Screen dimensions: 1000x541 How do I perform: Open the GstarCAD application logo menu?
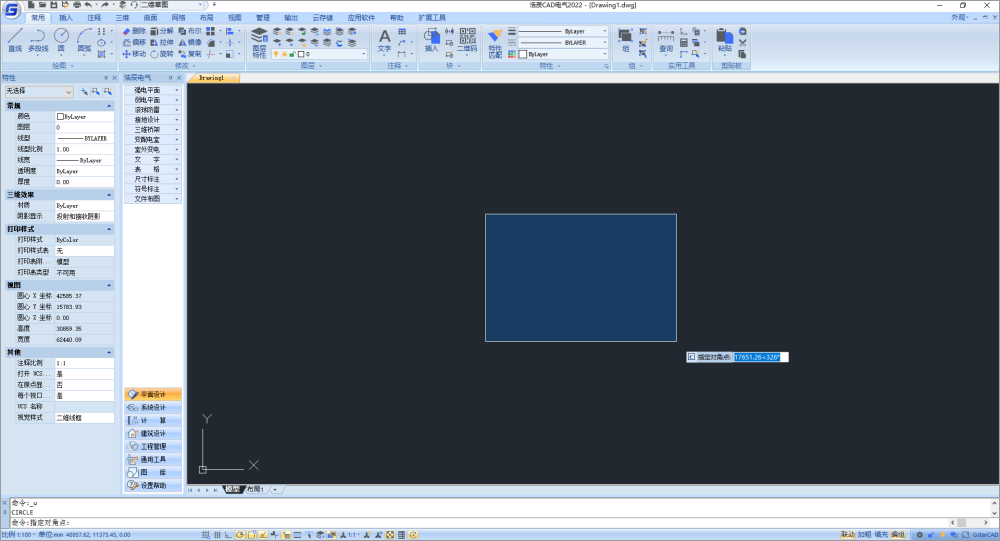click(11, 10)
